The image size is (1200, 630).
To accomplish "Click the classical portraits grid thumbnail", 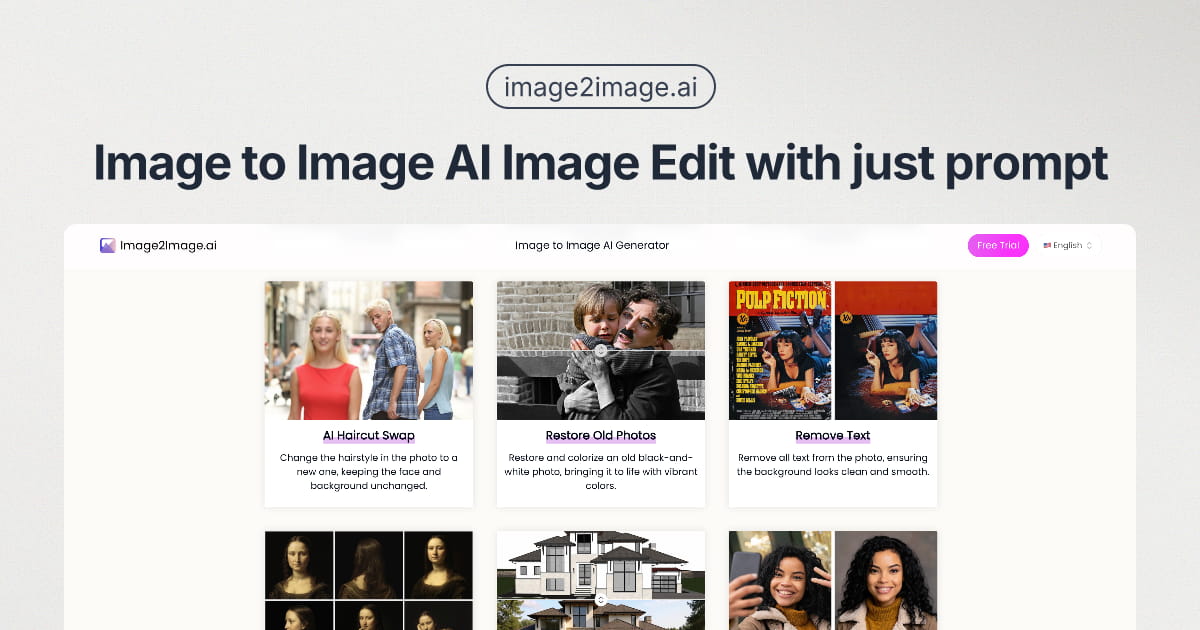I will pyautogui.click(x=368, y=580).
